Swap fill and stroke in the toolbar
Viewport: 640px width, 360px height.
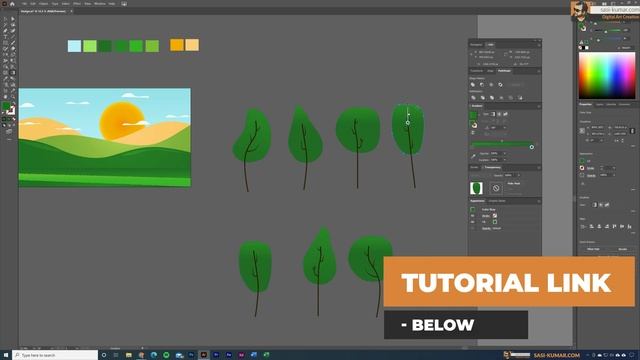pos(13,104)
